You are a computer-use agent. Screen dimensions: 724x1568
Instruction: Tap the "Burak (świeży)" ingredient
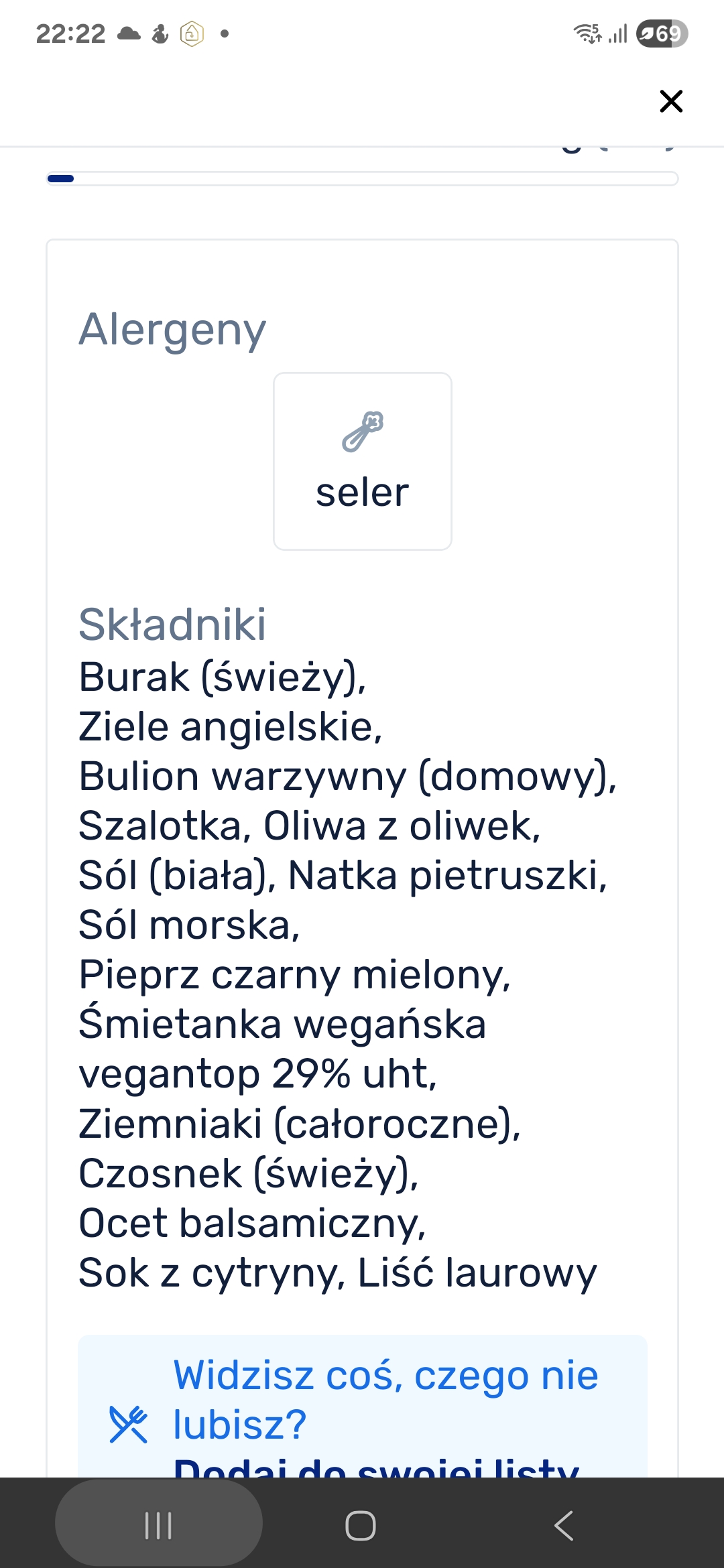[x=222, y=677]
